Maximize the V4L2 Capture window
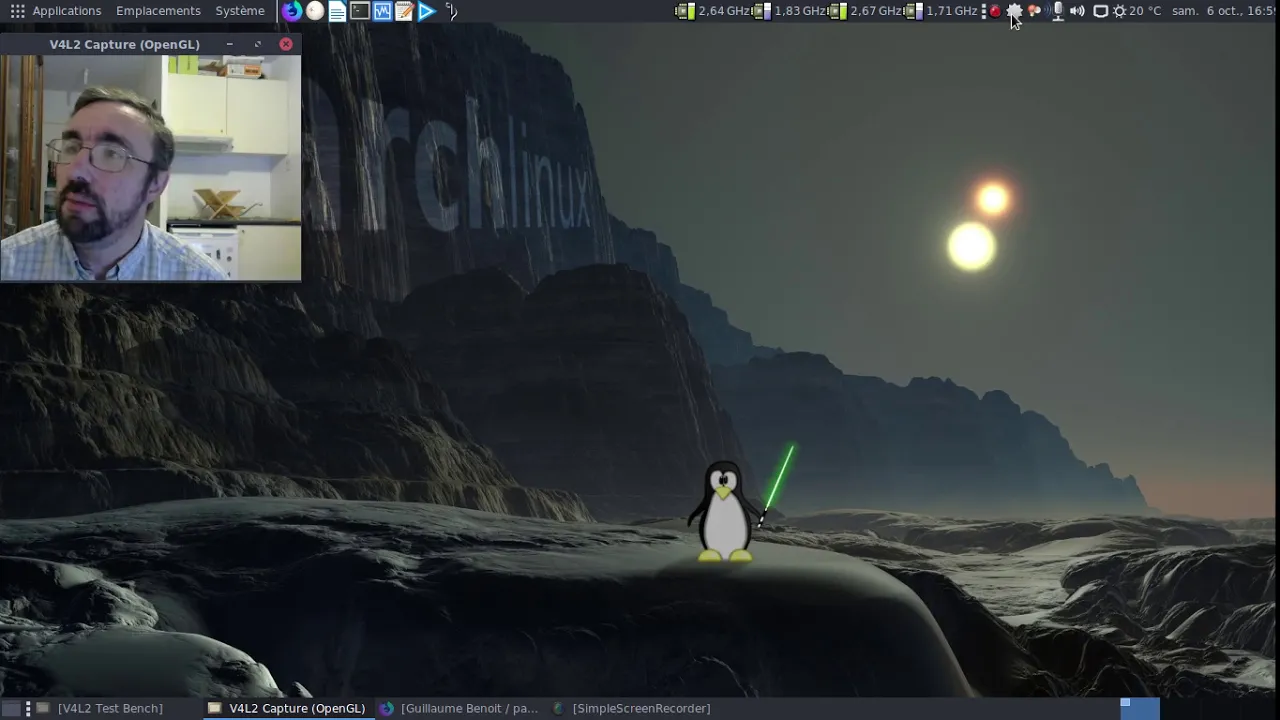The width and height of the screenshot is (1280, 720). tap(257, 44)
